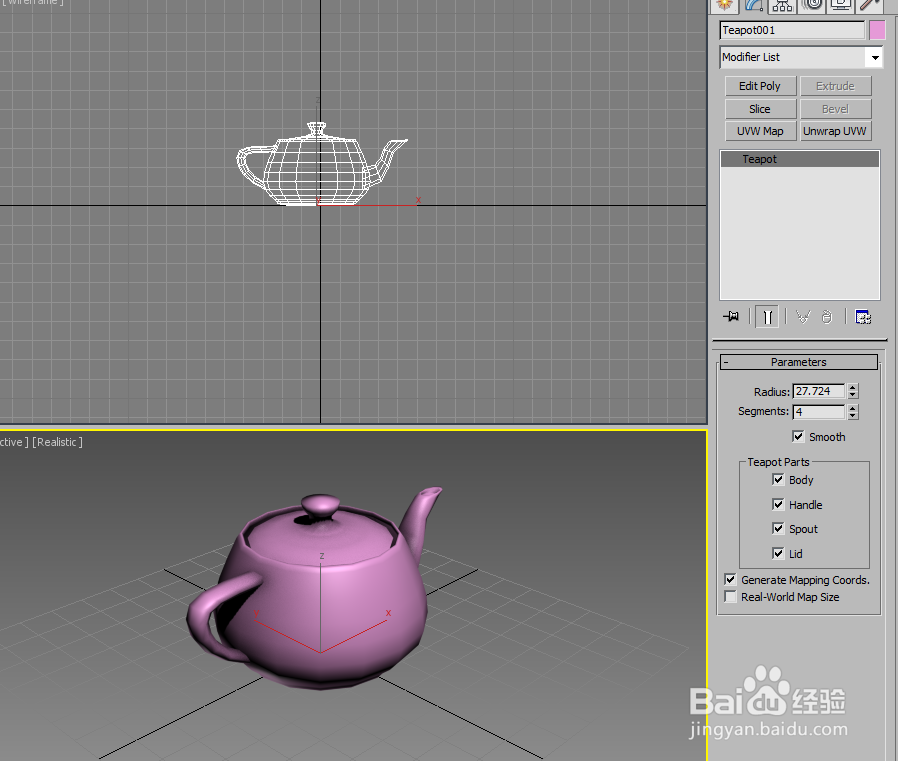
Task: Enable Real-World Map Size checkbox
Action: coord(730,597)
